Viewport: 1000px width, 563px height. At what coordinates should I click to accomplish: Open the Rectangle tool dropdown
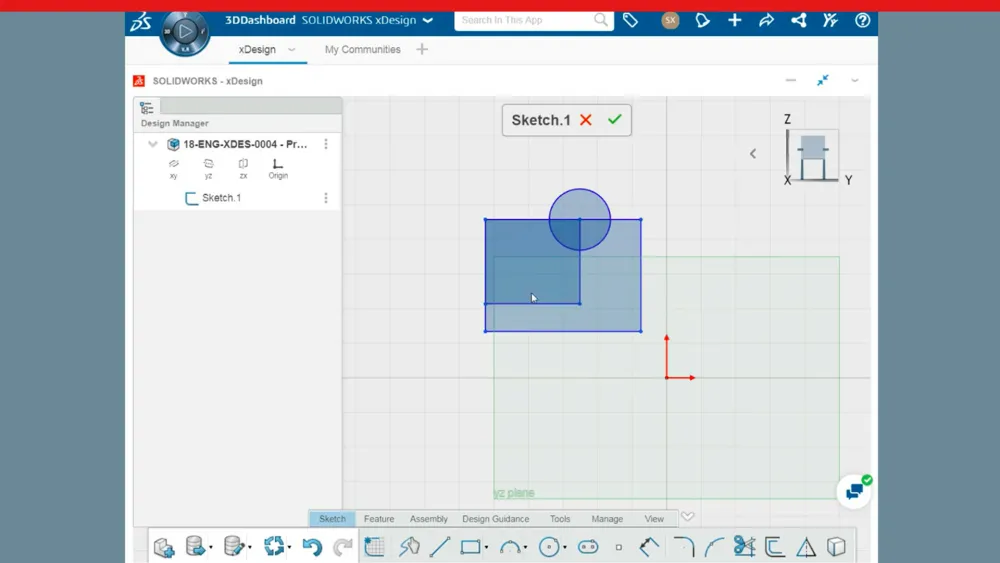pos(486,547)
